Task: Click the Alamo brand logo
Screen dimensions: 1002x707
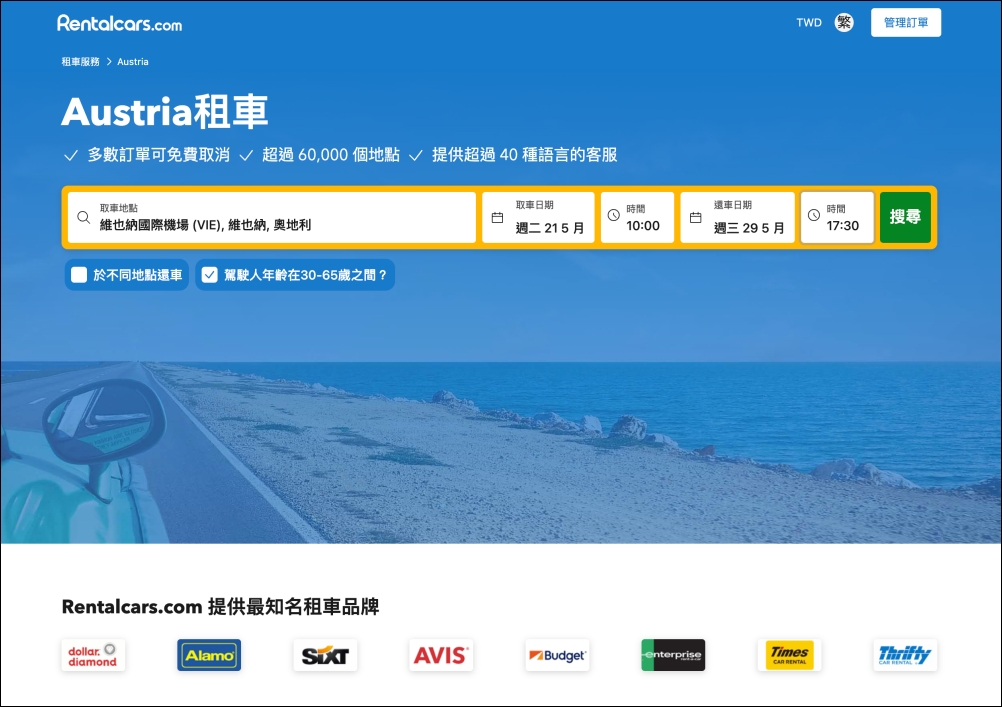Action: 209,655
